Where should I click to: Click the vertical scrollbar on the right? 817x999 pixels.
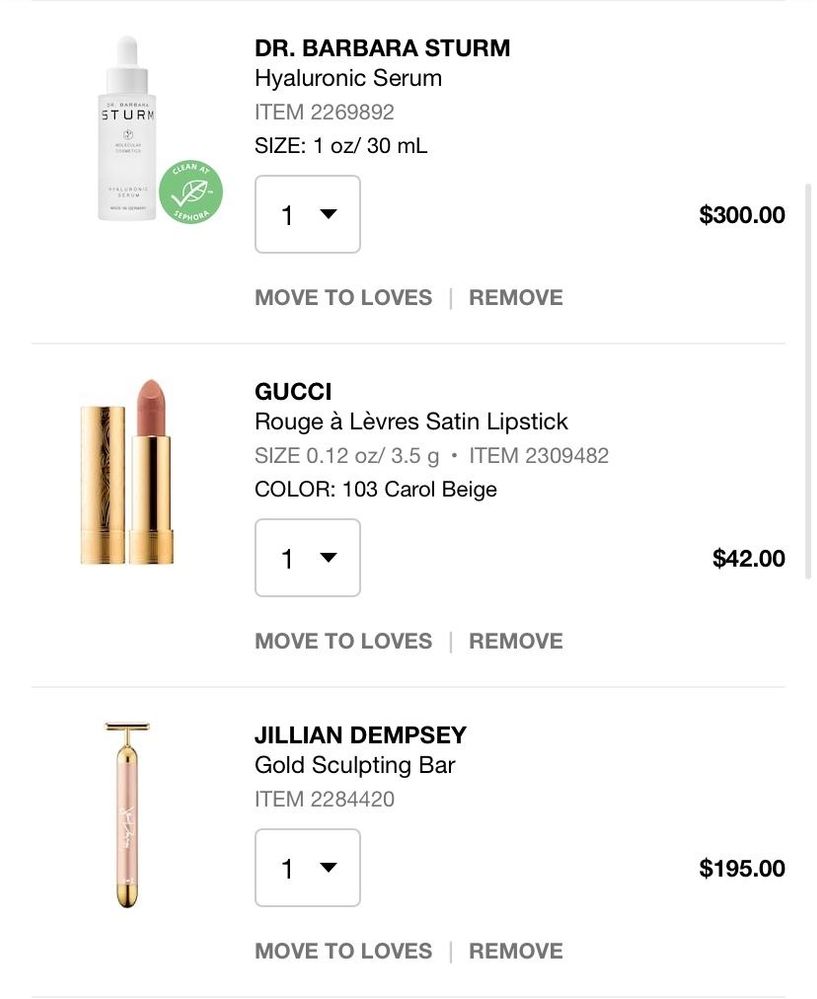click(x=808, y=380)
